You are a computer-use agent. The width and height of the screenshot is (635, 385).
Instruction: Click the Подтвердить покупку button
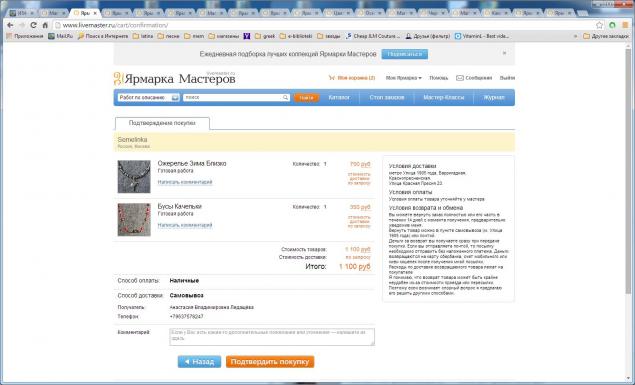(270, 362)
